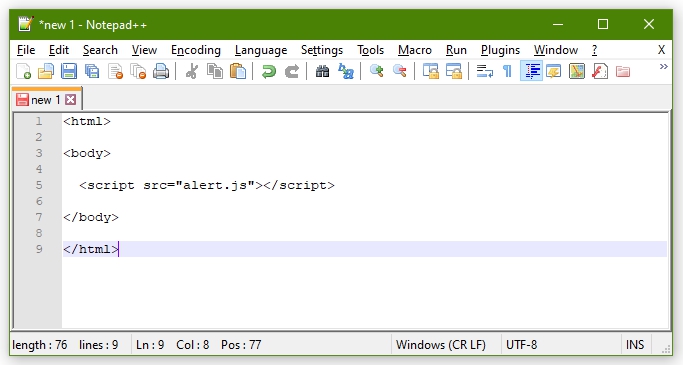The height and width of the screenshot is (365, 683).
Task: Click 'Windows (CR LF)' line ending field
Action: [x=441, y=345]
